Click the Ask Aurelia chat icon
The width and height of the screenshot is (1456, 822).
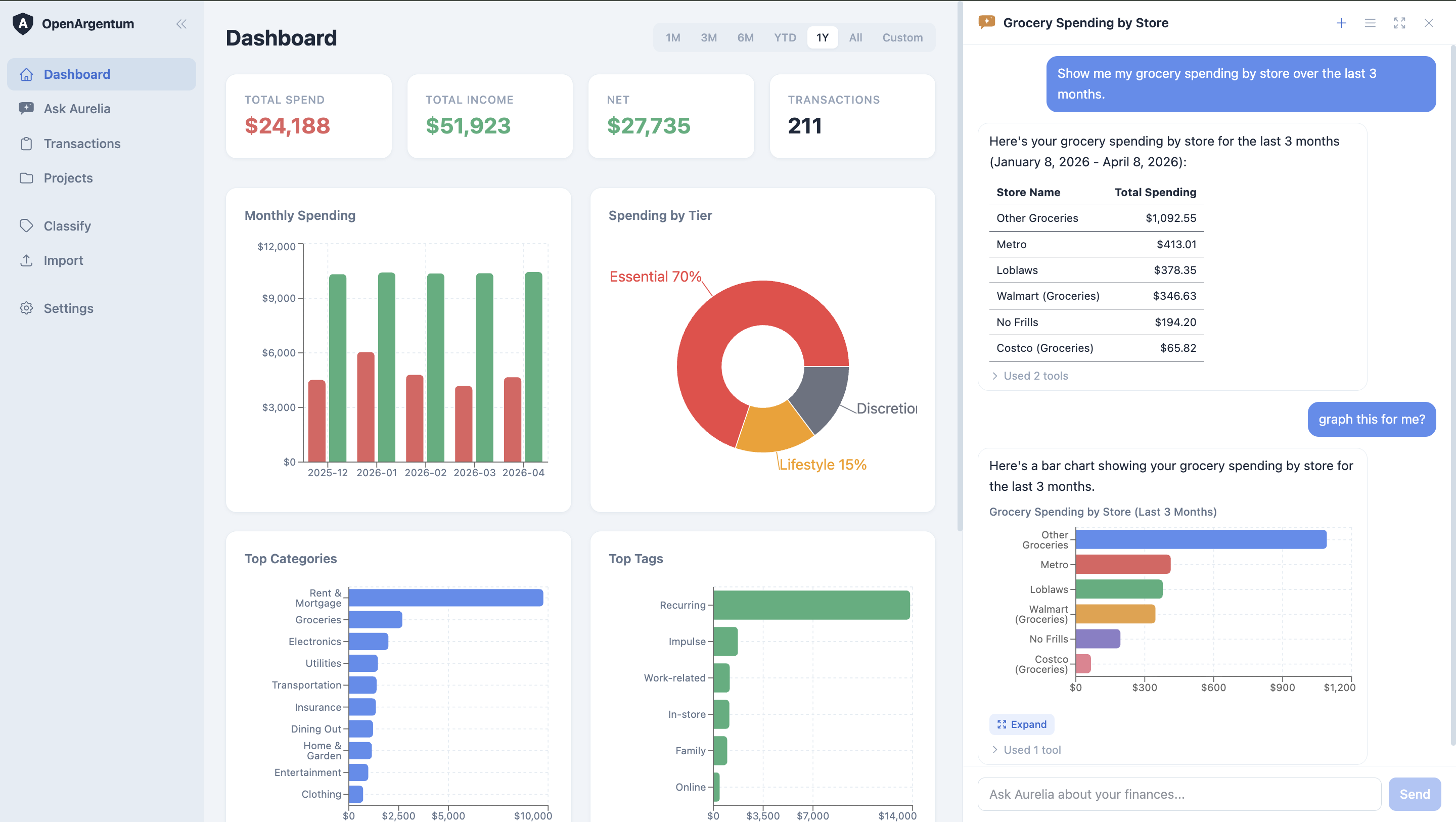pyautogui.click(x=26, y=109)
